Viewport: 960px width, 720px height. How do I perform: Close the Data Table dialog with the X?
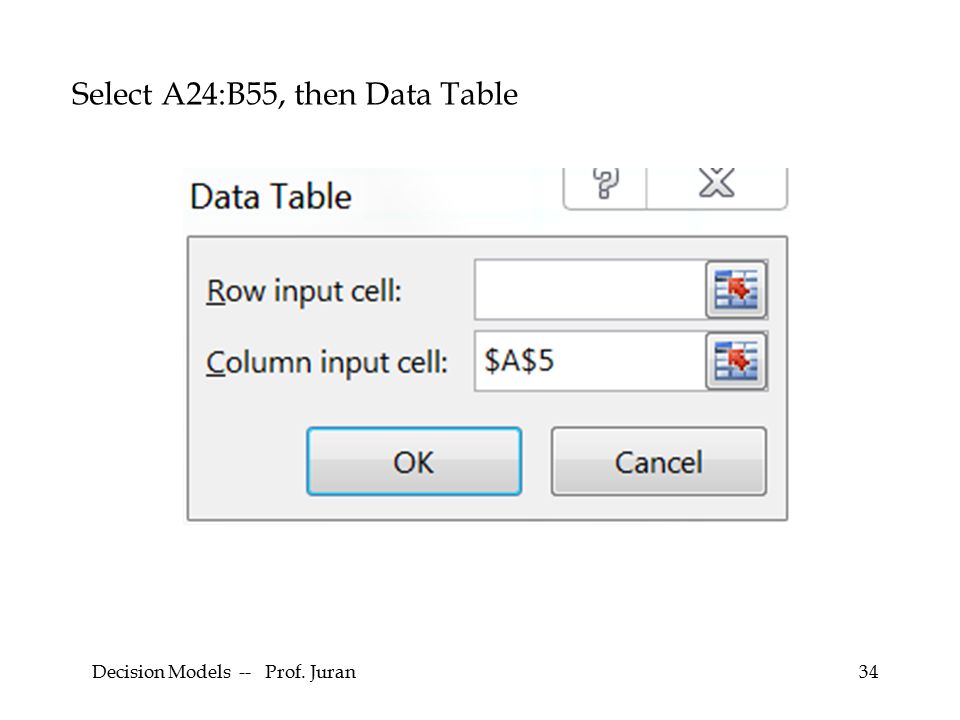point(716,184)
